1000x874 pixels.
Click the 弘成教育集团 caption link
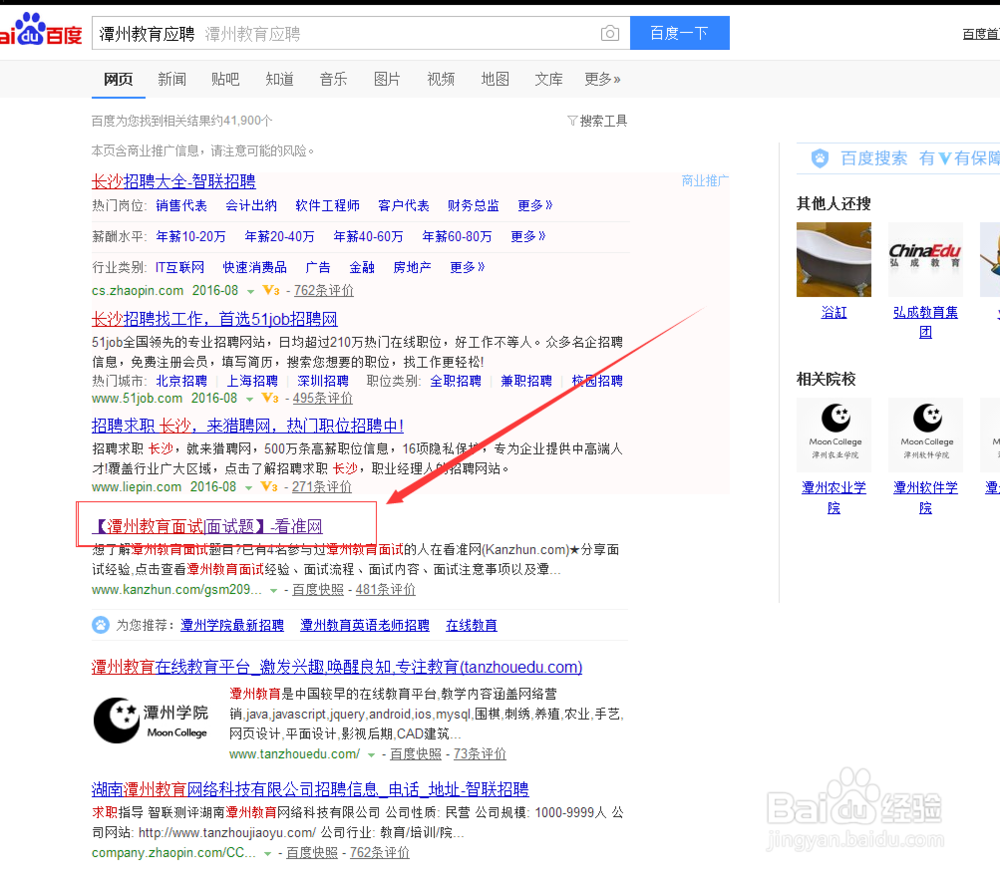coord(925,322)
